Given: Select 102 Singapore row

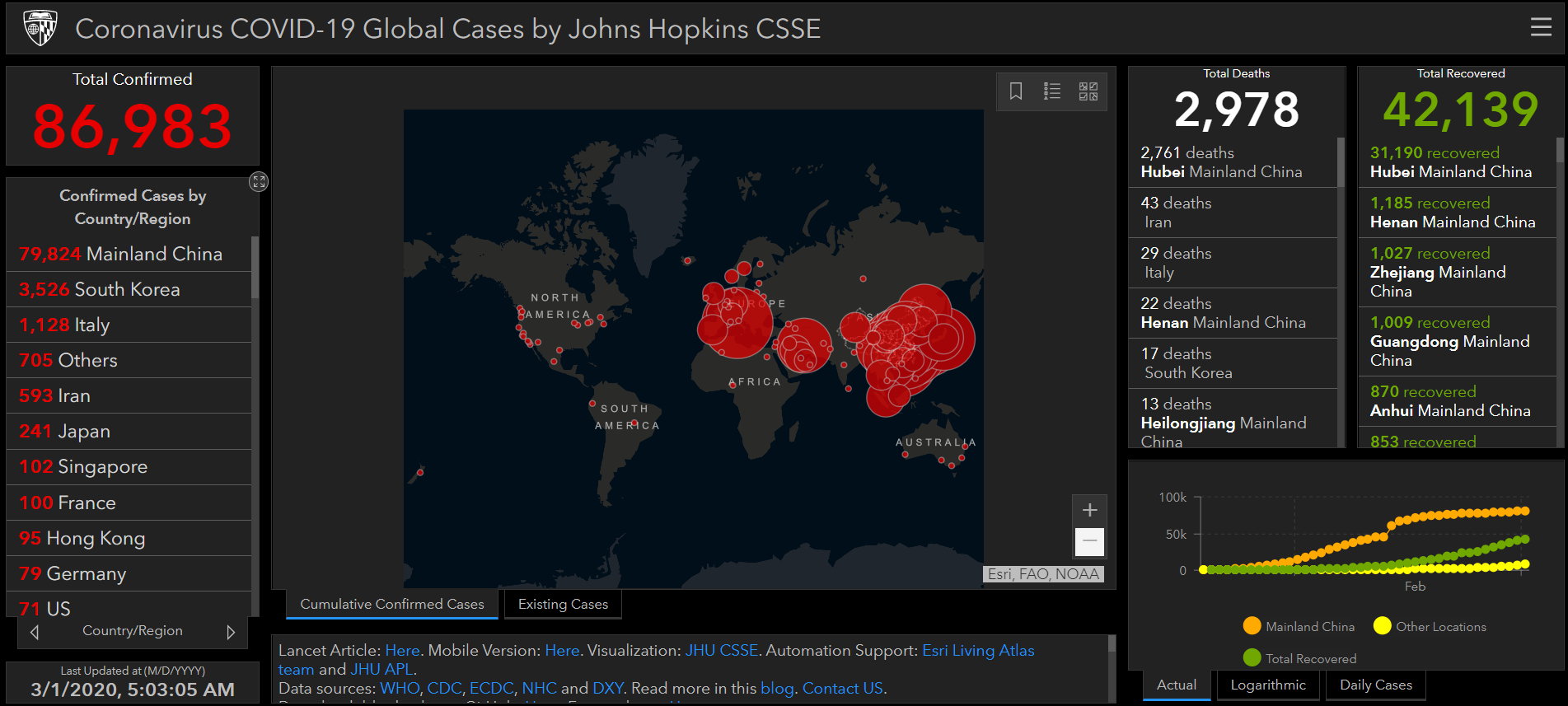Looking at the screenshot, I should point(129,466).
